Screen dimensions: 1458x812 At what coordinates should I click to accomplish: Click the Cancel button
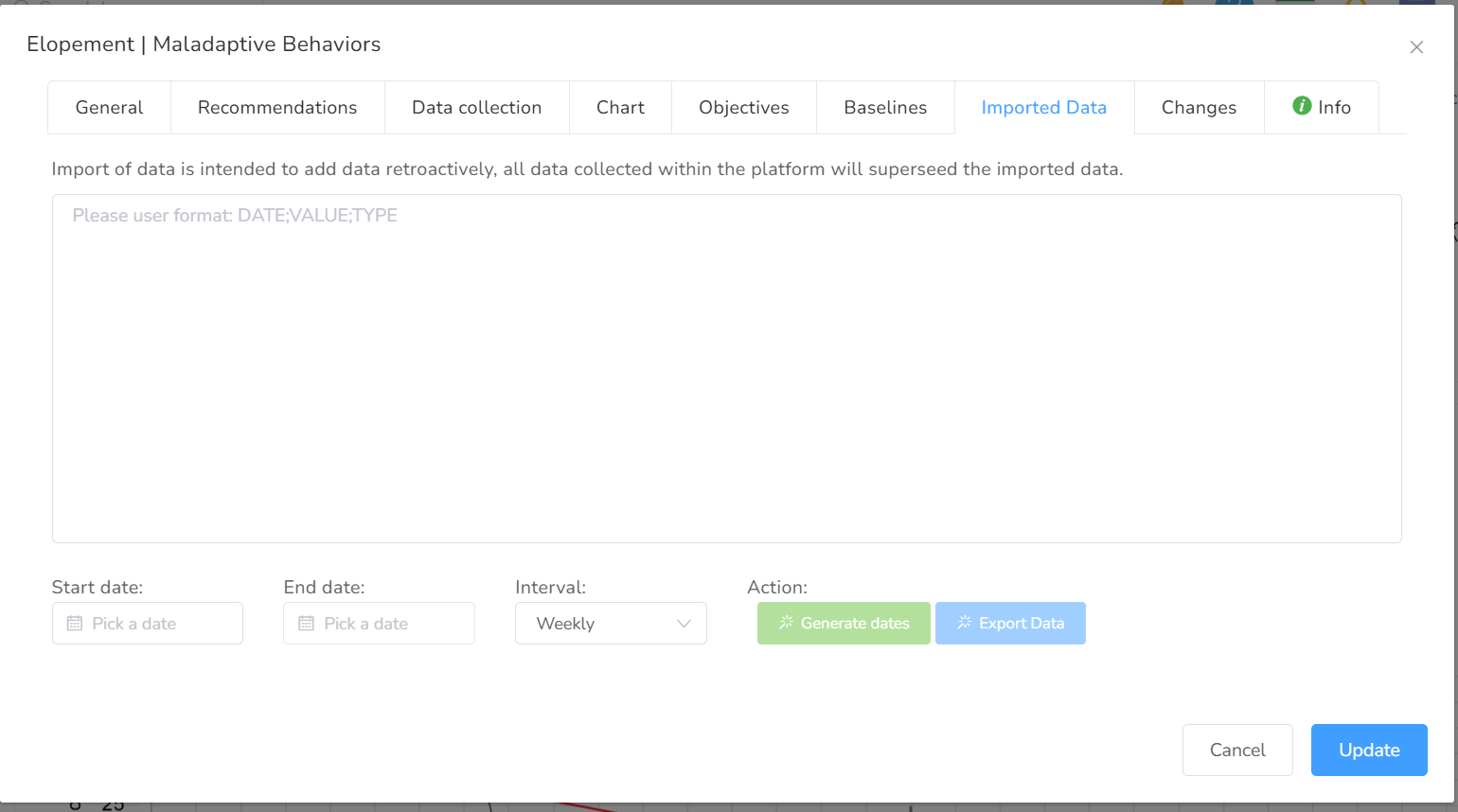[1236, 750]
